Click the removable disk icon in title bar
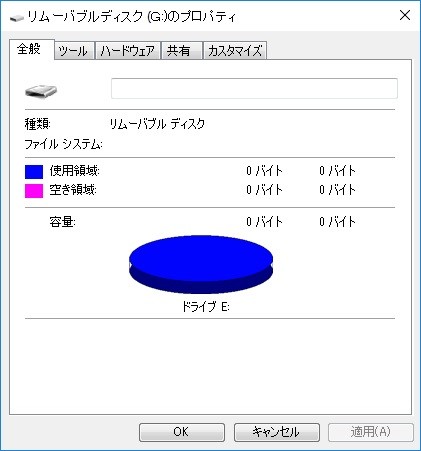Viewport: 421px width, 451px height. click(17, 17)
